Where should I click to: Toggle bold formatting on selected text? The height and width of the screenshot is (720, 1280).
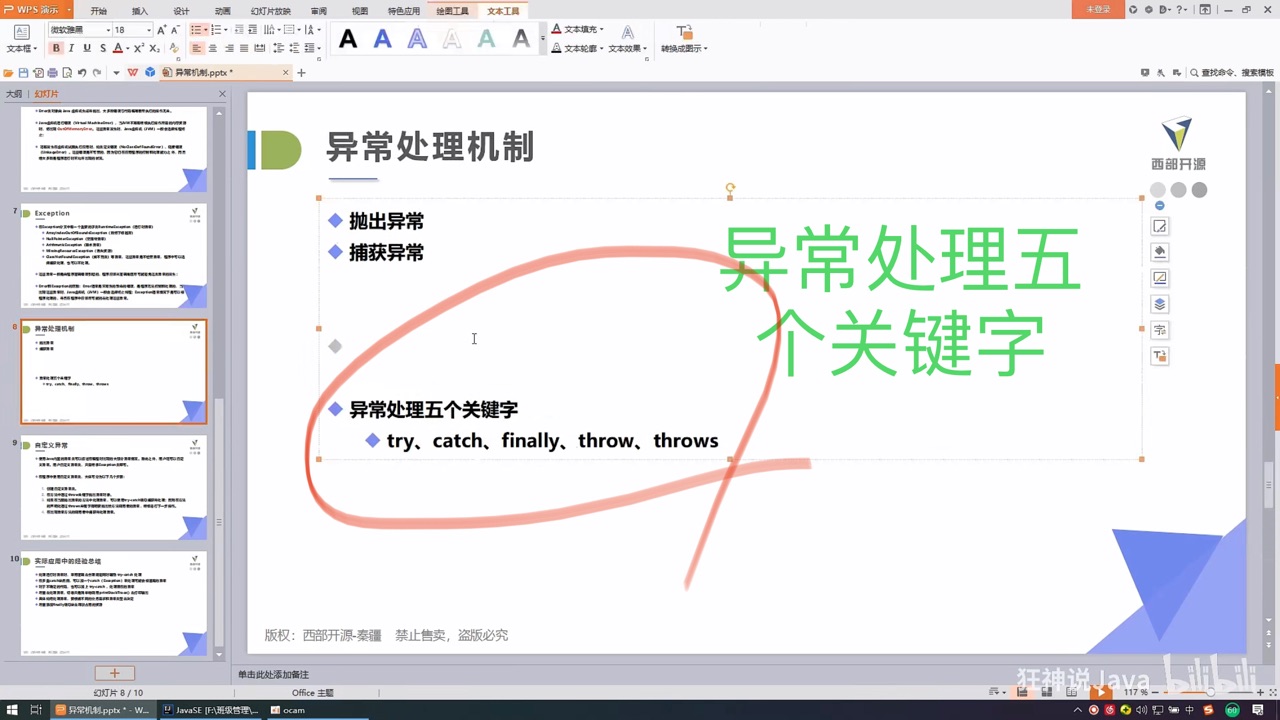point(56,47)
